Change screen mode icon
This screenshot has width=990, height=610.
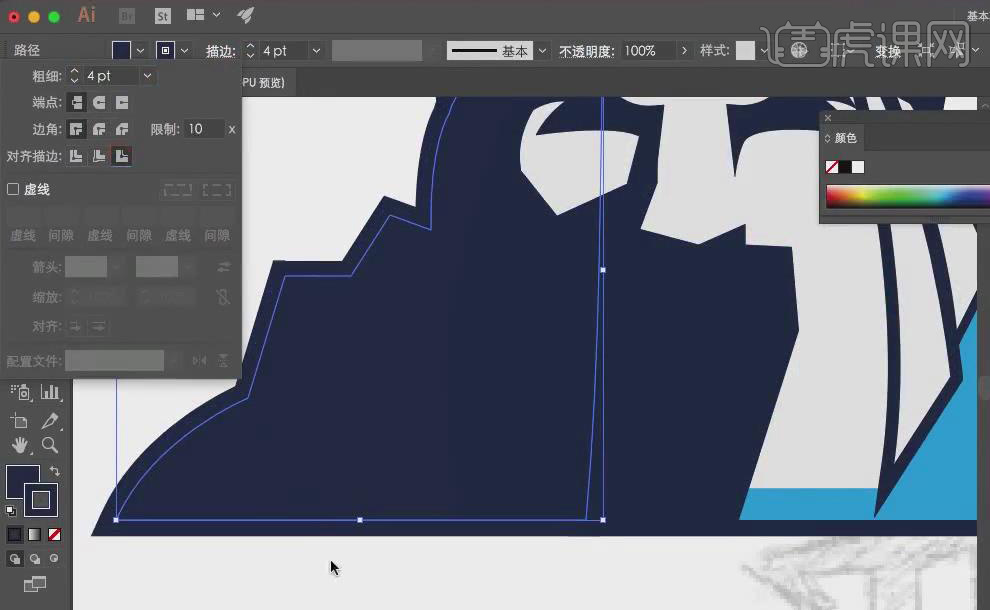tap(35, 585)
